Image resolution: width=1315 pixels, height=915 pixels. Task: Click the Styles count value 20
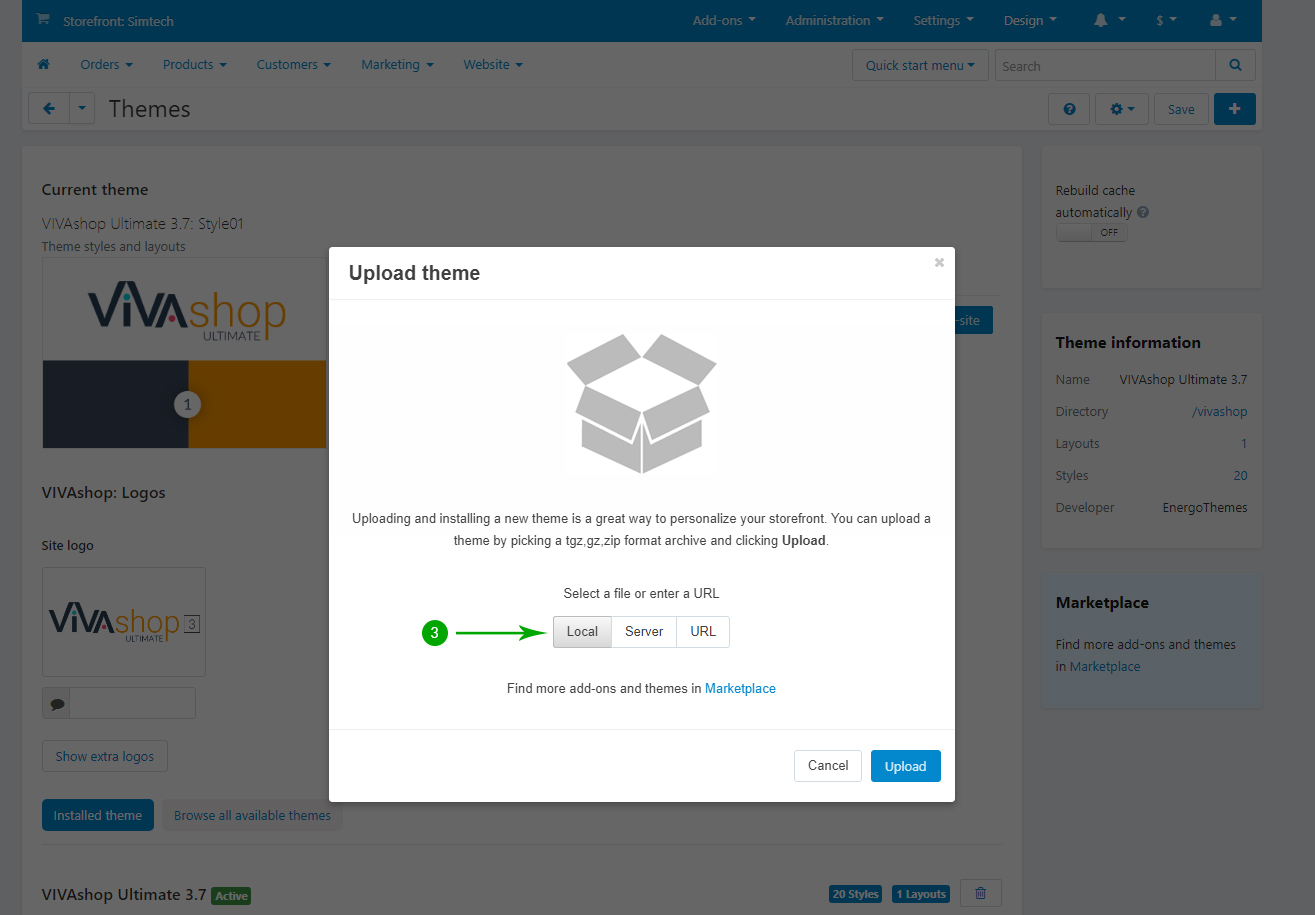tap(1241, 476)
